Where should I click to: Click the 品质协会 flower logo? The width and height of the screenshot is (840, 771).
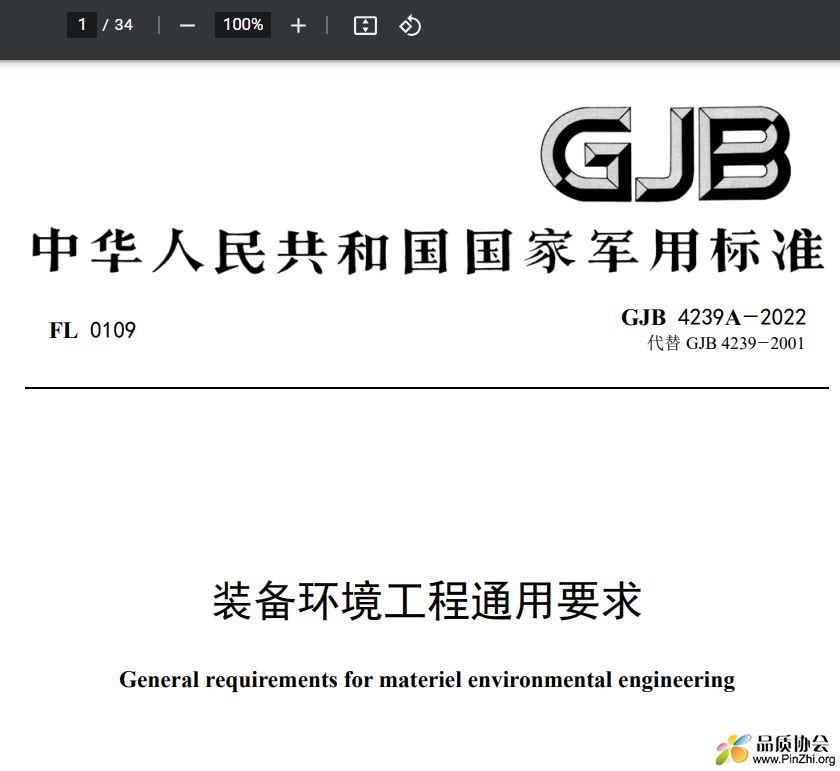733,748
